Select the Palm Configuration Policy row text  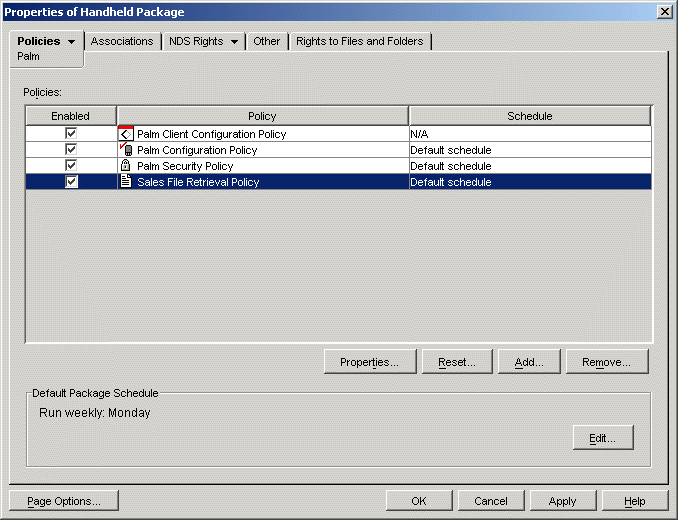click(x=197, y=150)
